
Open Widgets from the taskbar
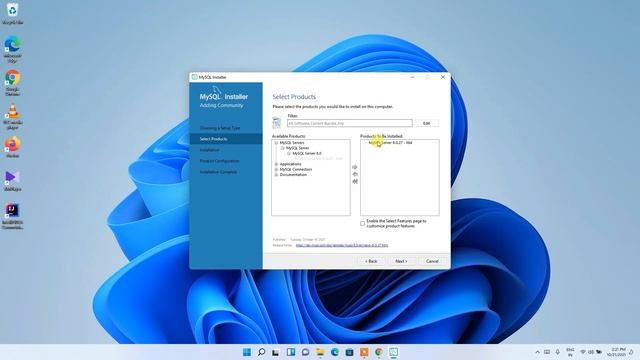(x=291, y=352)
